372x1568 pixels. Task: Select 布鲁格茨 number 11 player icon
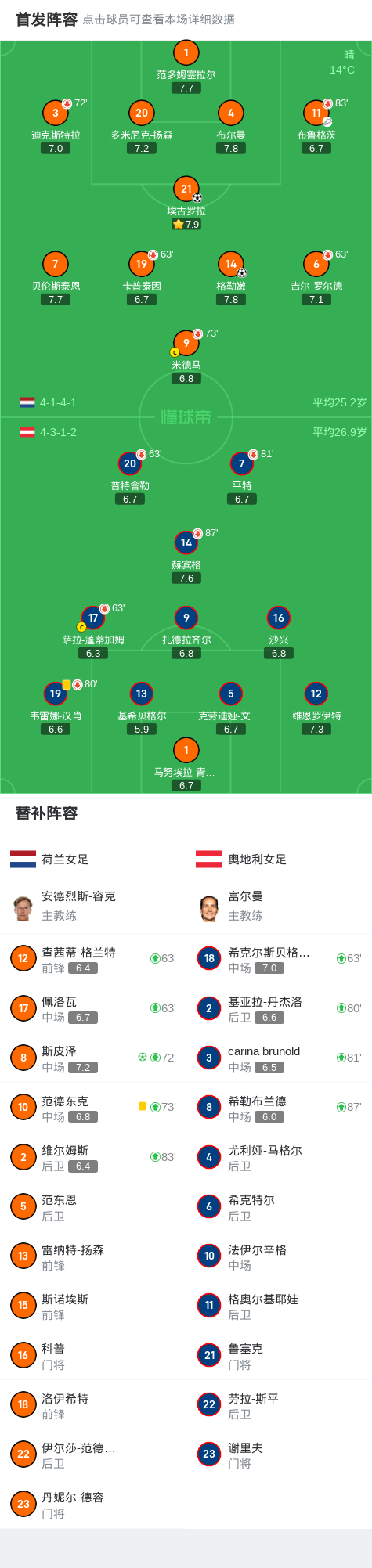click(x=316, y=113)
